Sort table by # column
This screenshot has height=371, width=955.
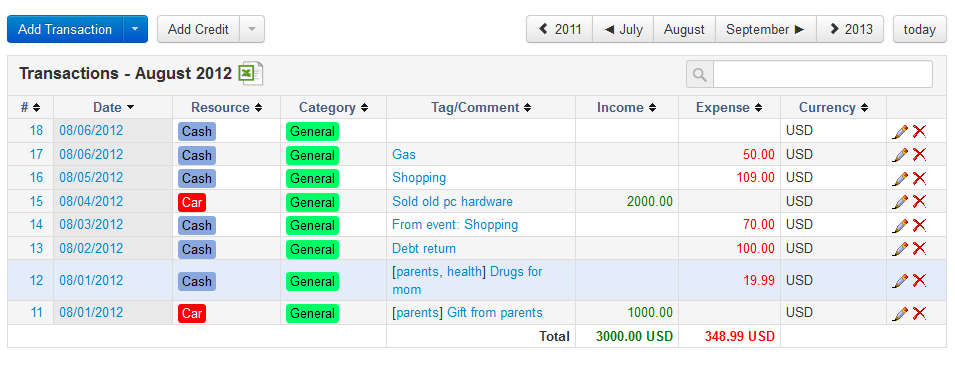30,107
